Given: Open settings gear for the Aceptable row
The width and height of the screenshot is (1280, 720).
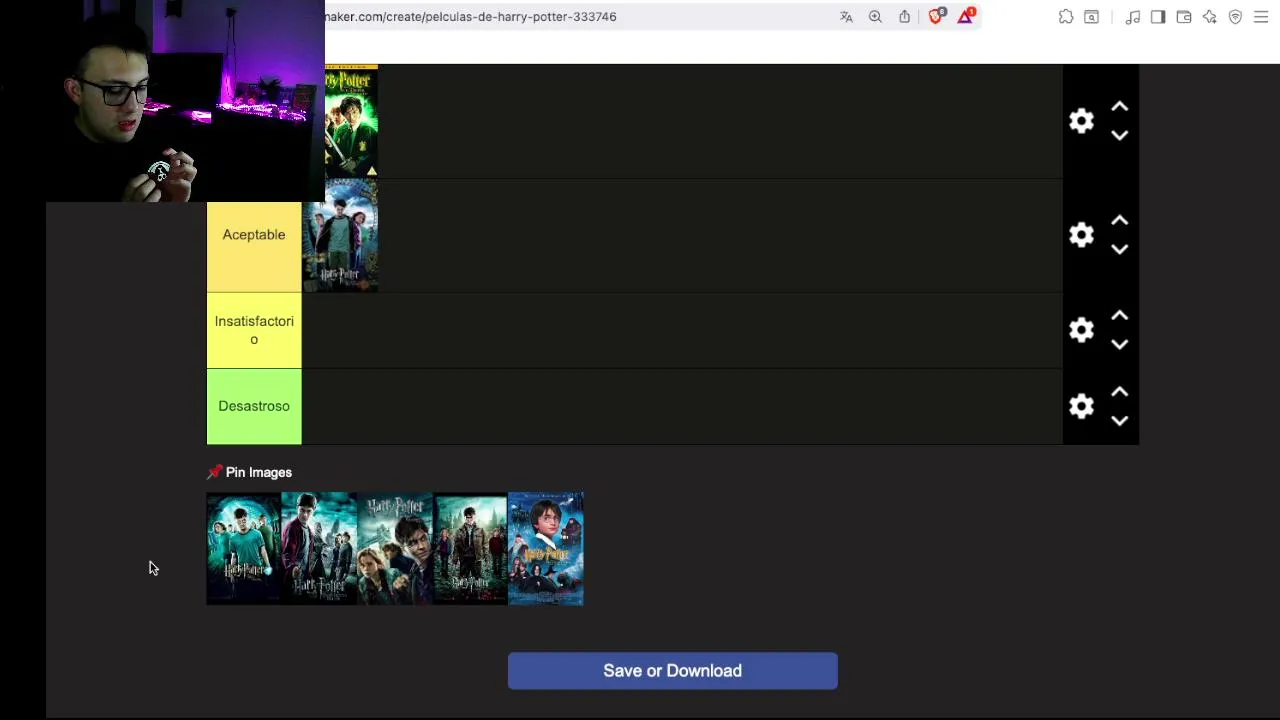Looking at the screenshot, I should 1081,235.
